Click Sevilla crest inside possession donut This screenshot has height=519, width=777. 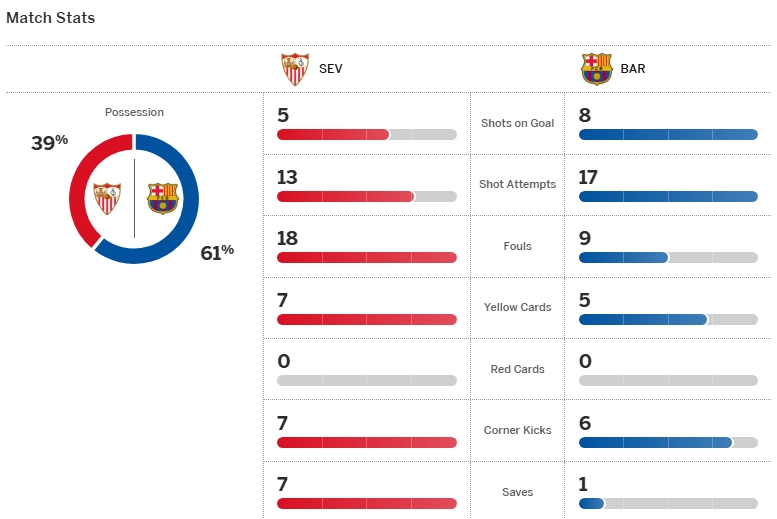pos(107,198)
